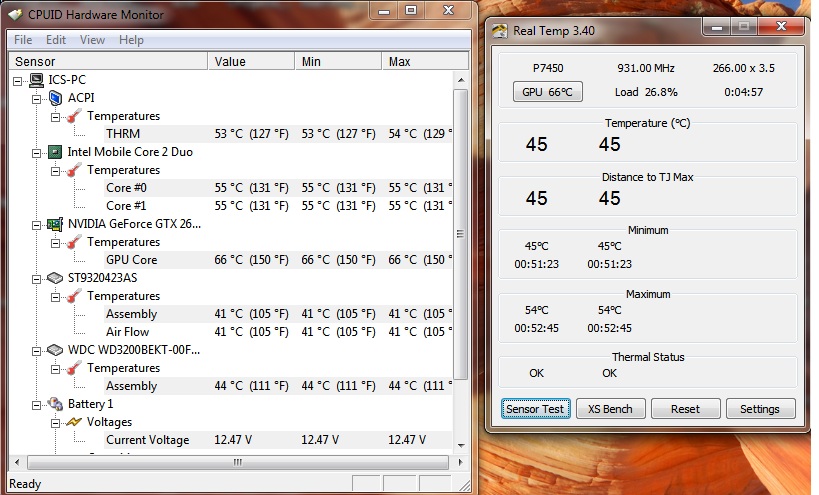Select the Assembly row under WDC WD3200BEKT
819x495 pixels.
278,386
